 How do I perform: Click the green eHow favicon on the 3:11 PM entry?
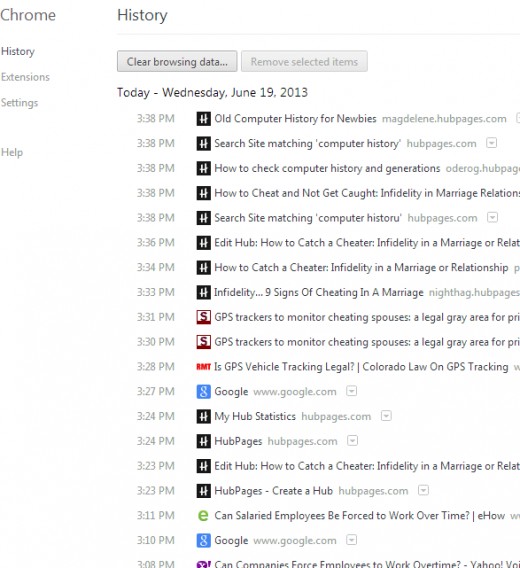click(203, 515)
